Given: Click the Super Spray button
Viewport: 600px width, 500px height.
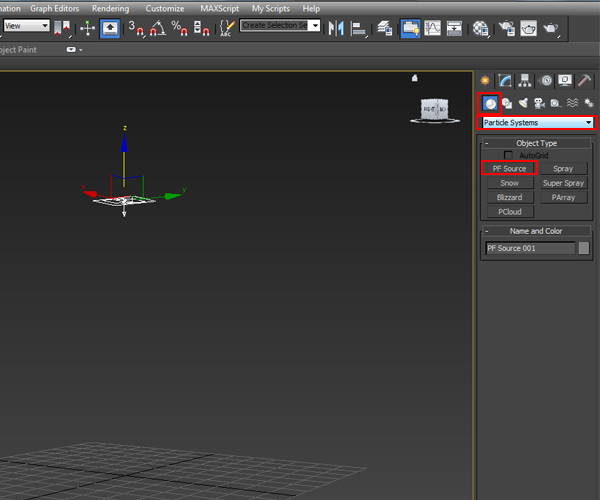Looking at the screenshot, I should point(563,183).
